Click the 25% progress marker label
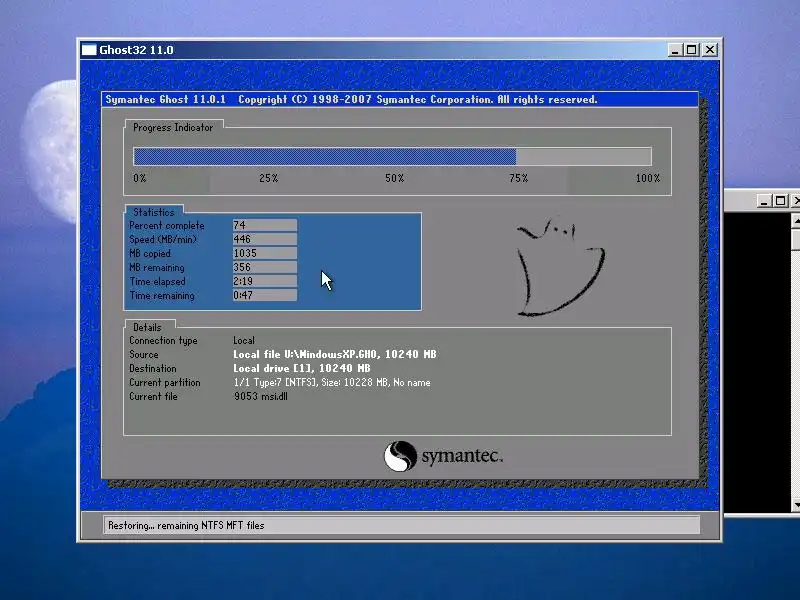The height and width of the screenshot is (600, 800). tap(268, 178)
